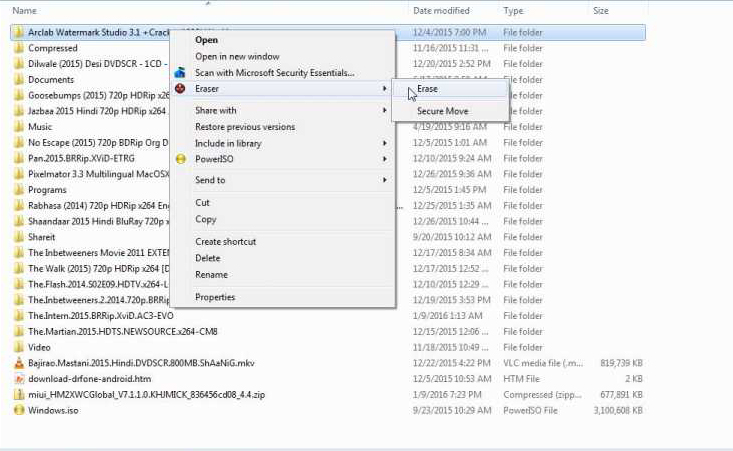
Task: Select the Music folder icon
Action: pos(19,127)
